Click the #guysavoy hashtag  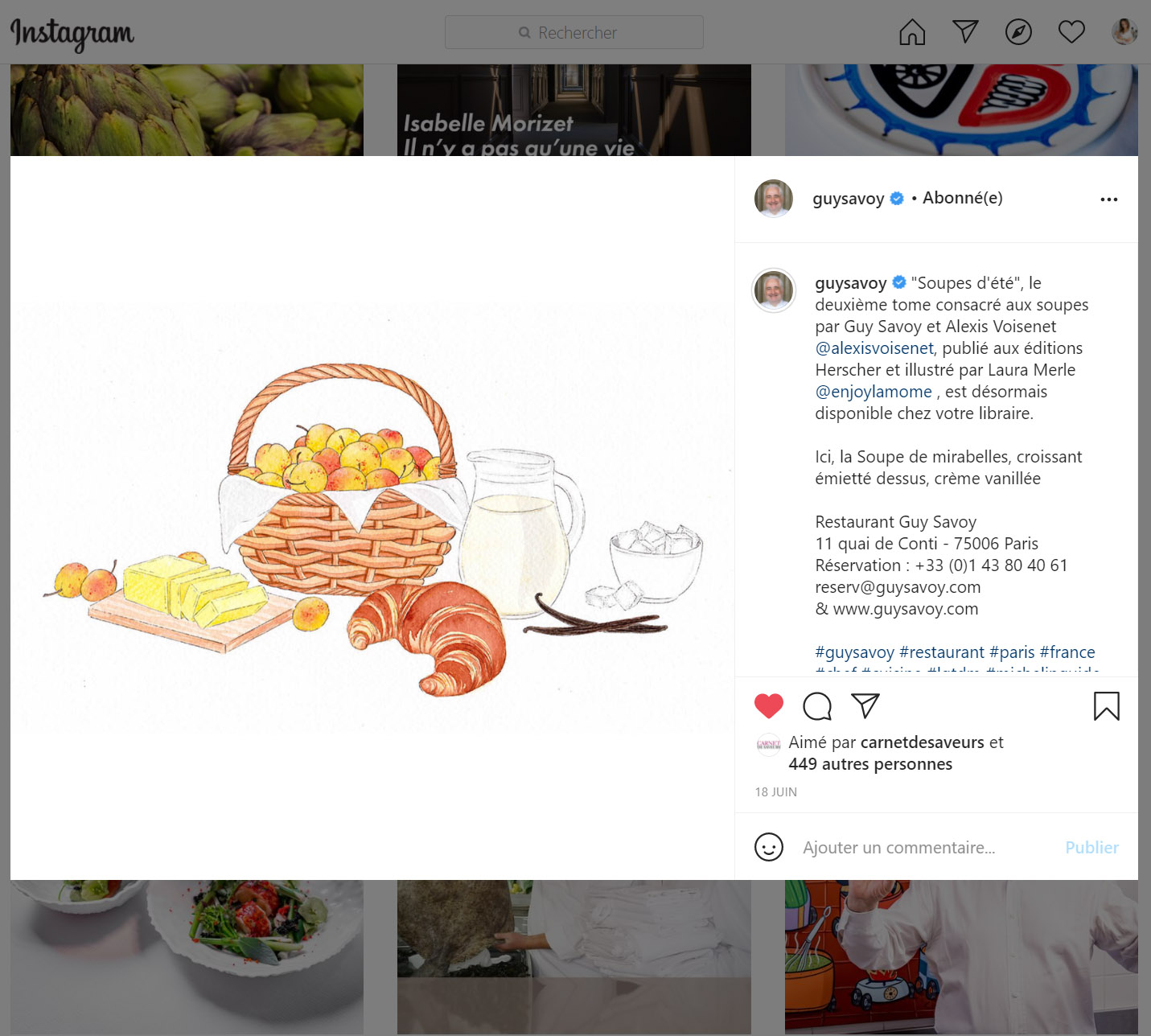click(x=854, y=652)
